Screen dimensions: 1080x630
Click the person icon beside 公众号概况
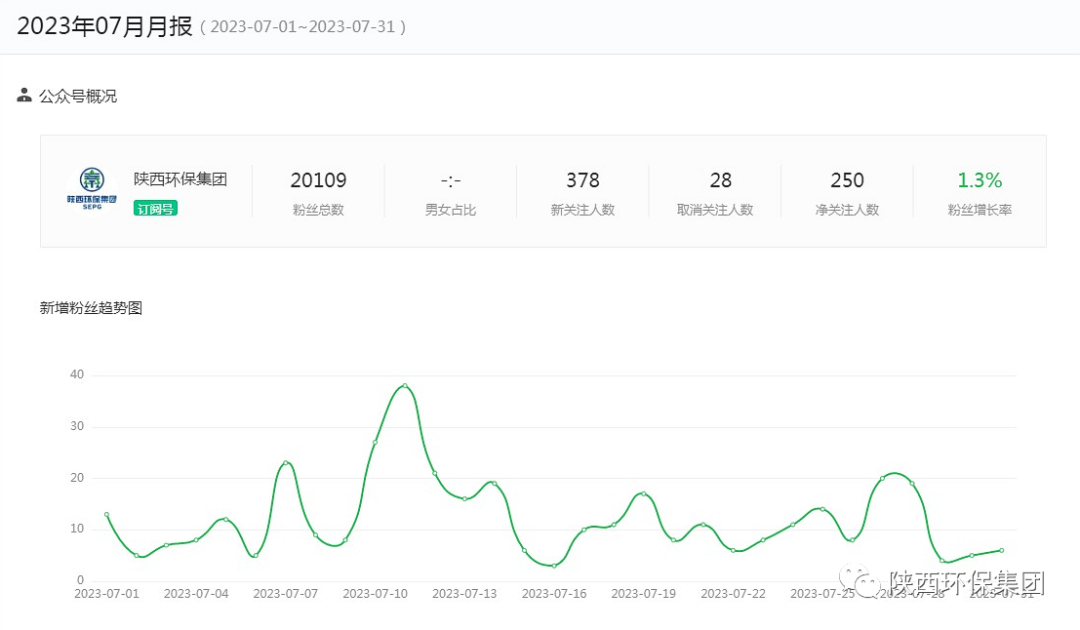[25, 95]
